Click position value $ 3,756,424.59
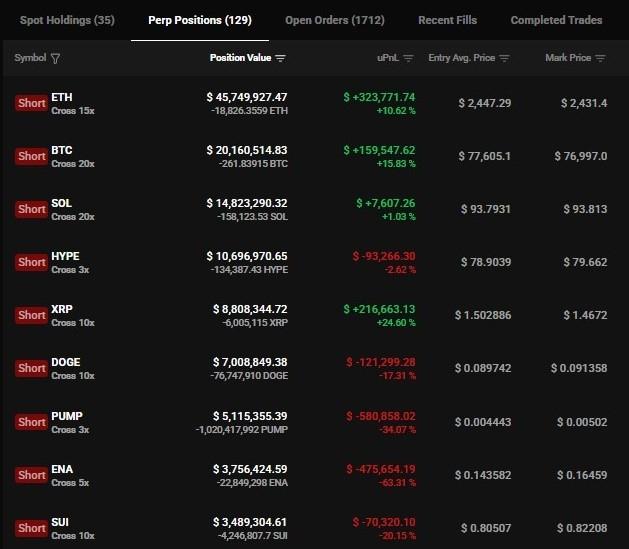629x549 pixels. click(x=250, y=469)
